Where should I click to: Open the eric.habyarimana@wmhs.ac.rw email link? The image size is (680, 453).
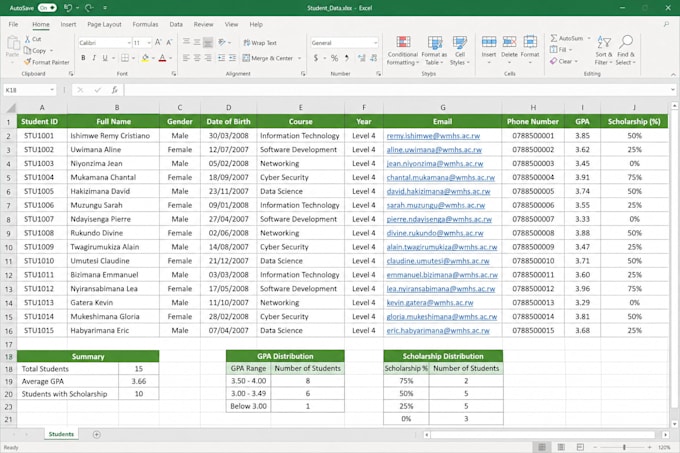[438, 330]
